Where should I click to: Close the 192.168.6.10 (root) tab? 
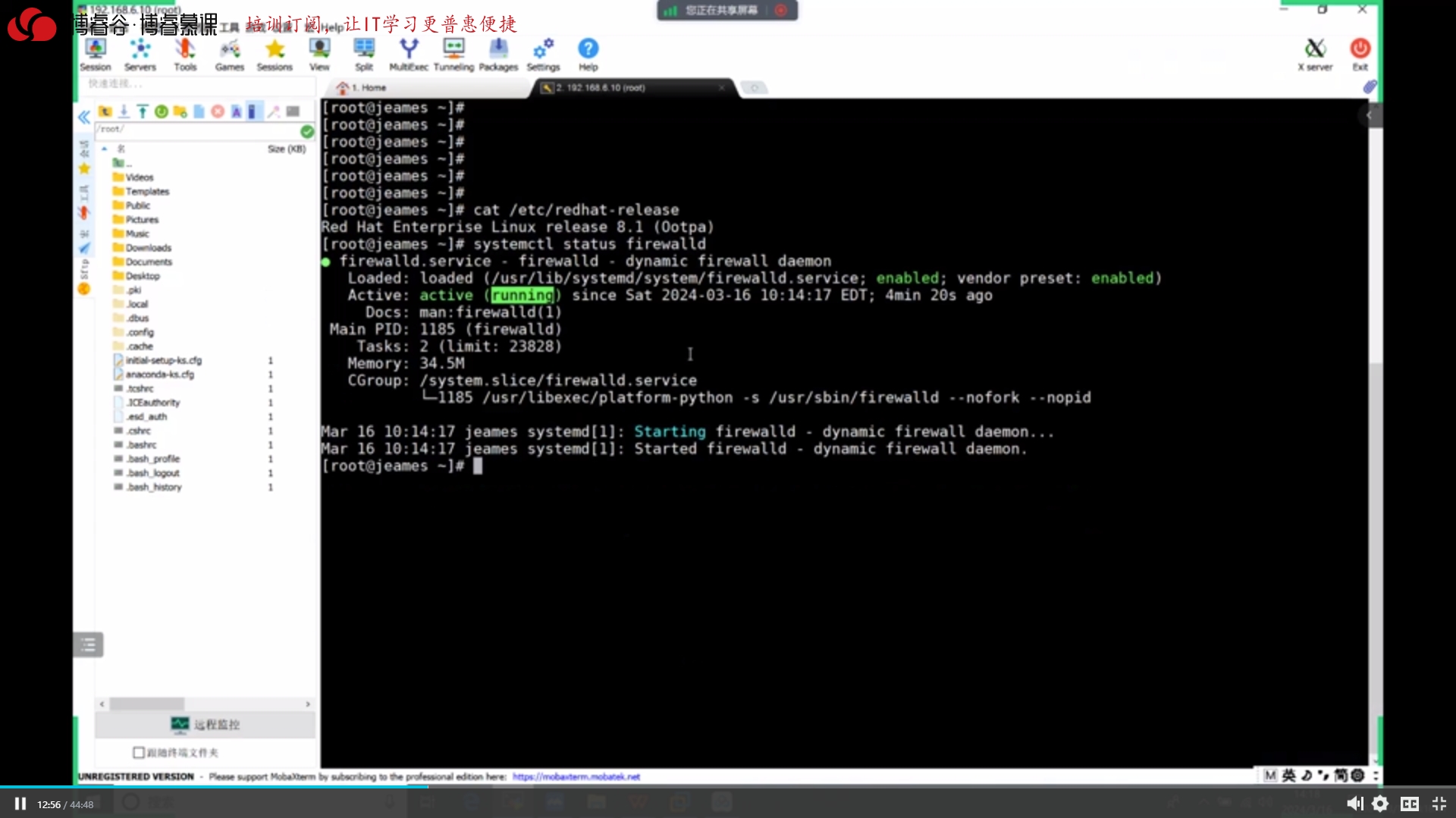tap(721, 88)
